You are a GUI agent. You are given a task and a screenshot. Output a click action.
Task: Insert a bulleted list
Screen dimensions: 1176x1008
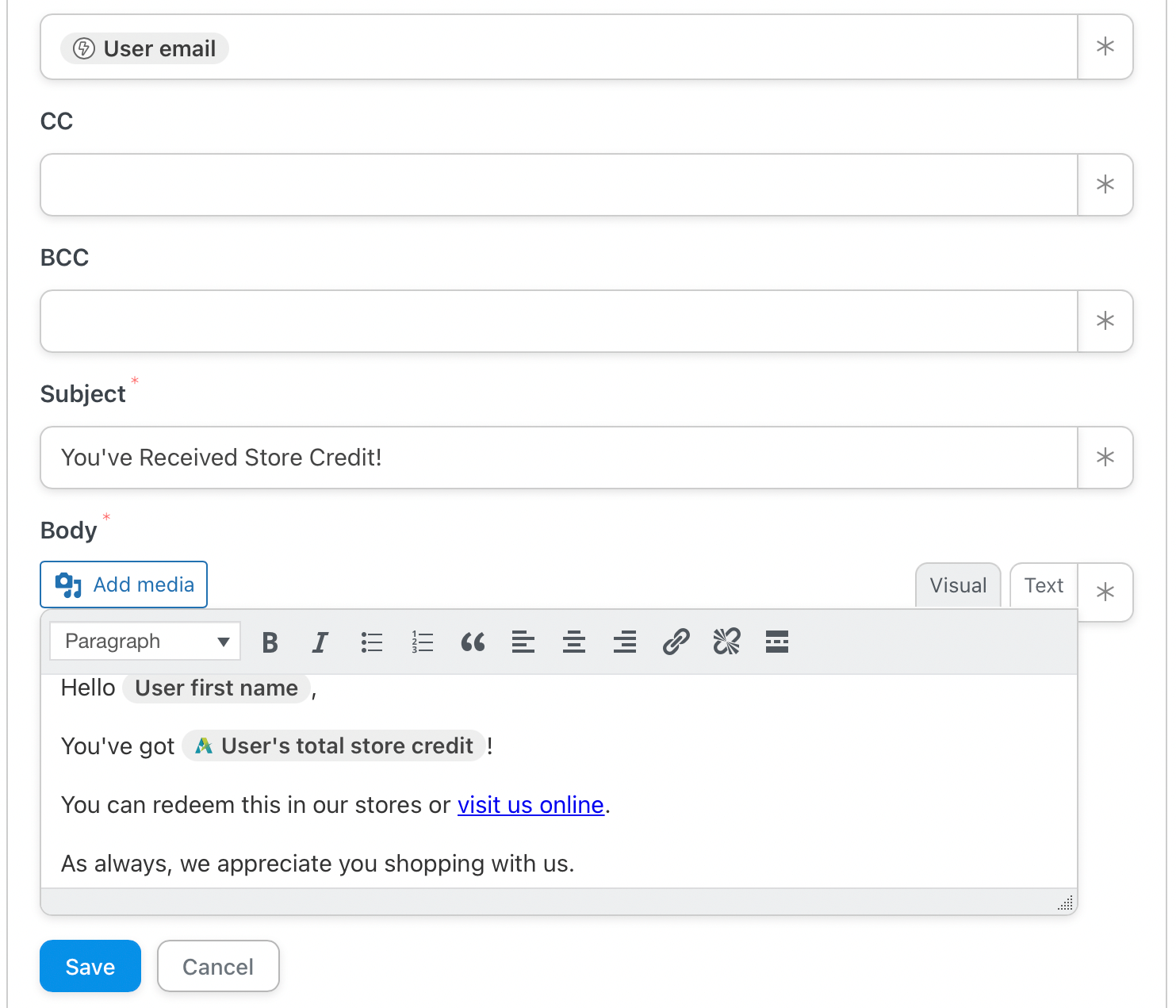coord(371,642)
